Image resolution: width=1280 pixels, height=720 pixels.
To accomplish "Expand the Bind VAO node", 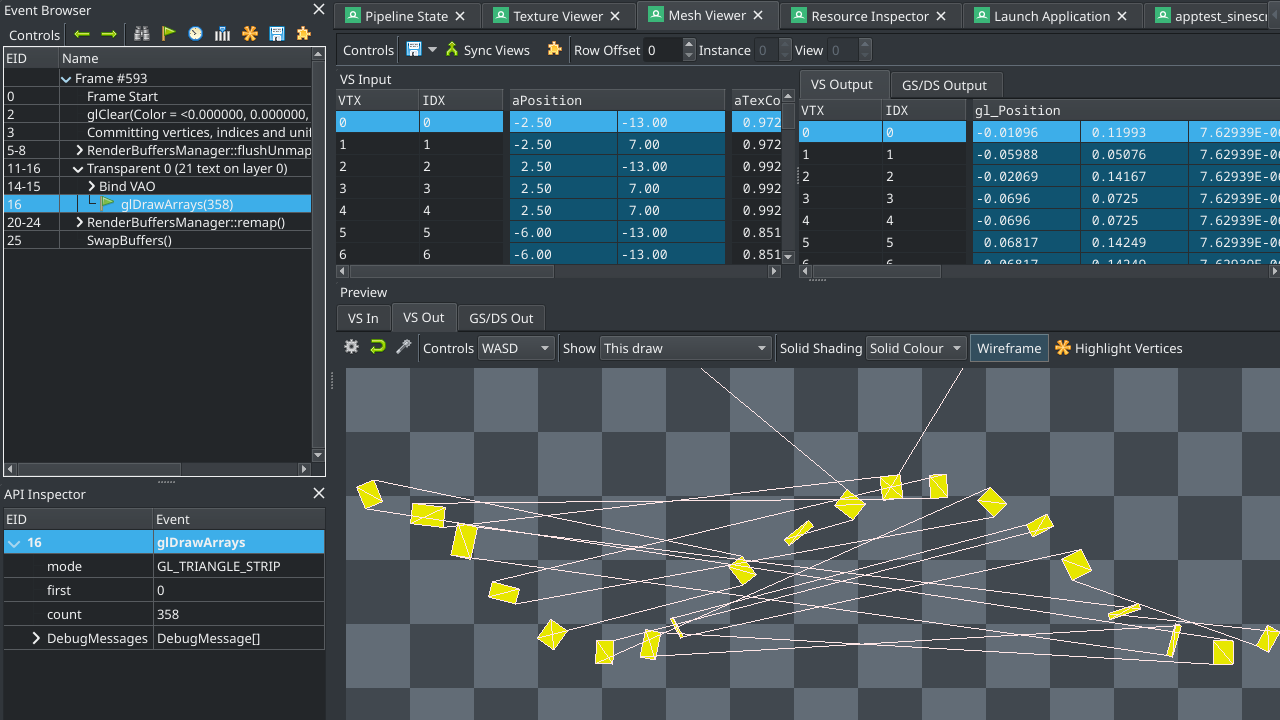I will 92,187.
